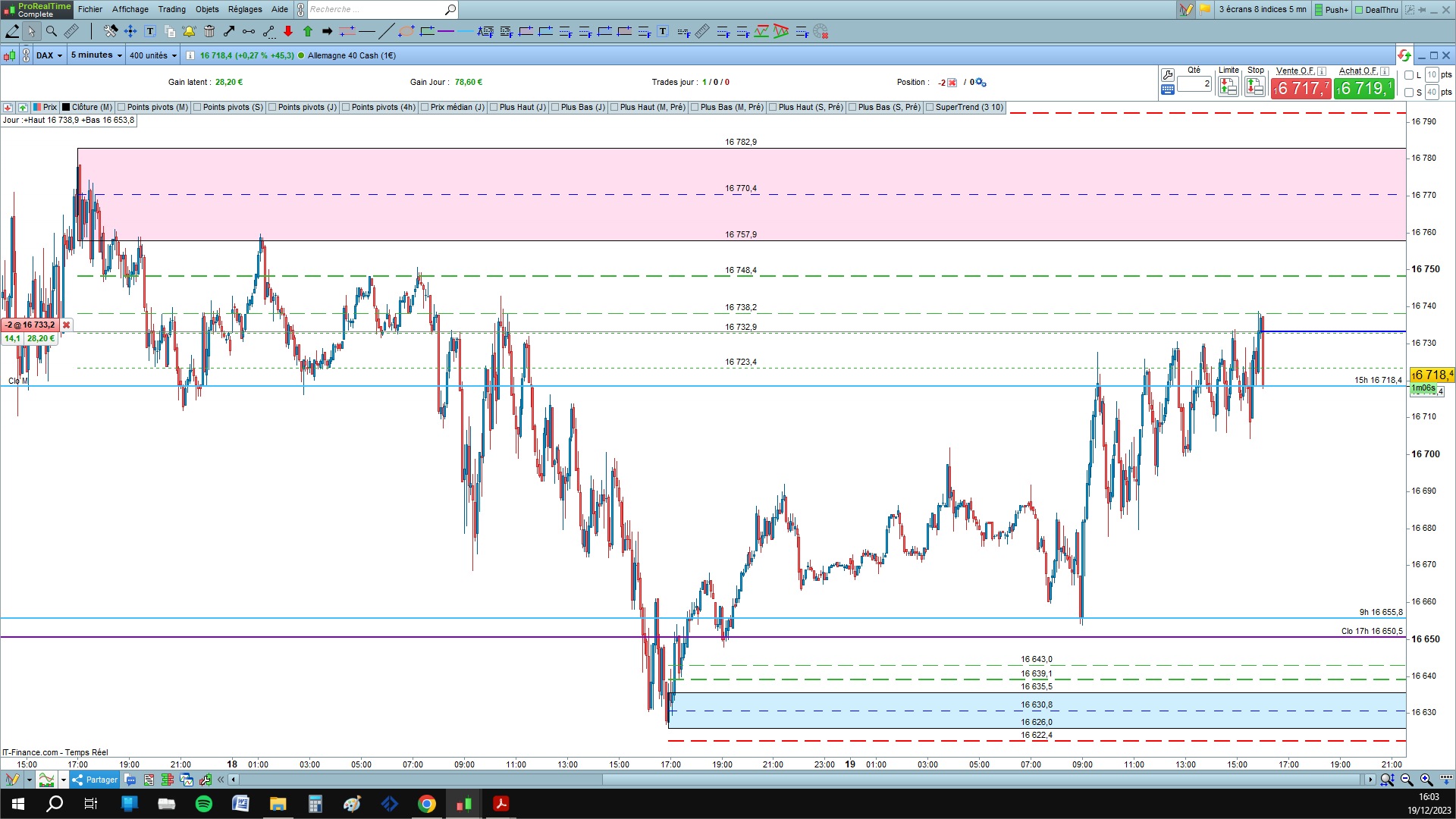
Task: Enable the Points pivots (M) checkbox
Action: point(121,107)
